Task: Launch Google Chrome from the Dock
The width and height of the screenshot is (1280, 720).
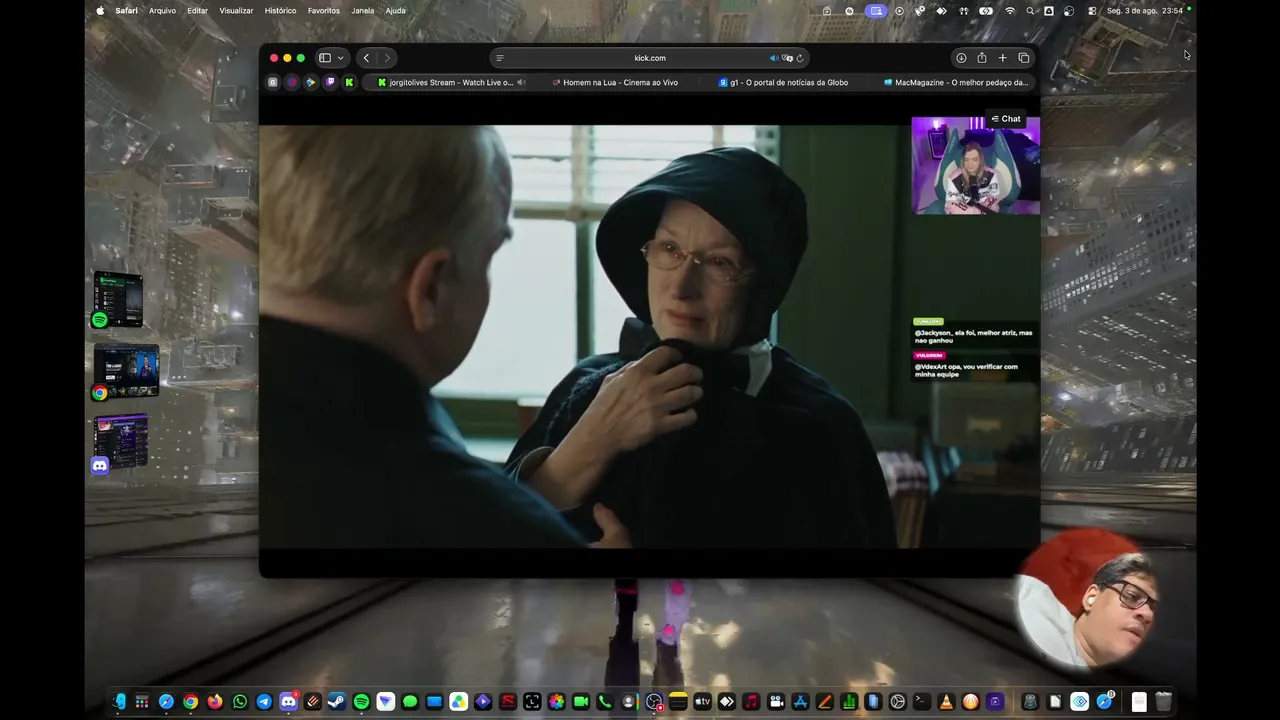Action: click(190, 702)
